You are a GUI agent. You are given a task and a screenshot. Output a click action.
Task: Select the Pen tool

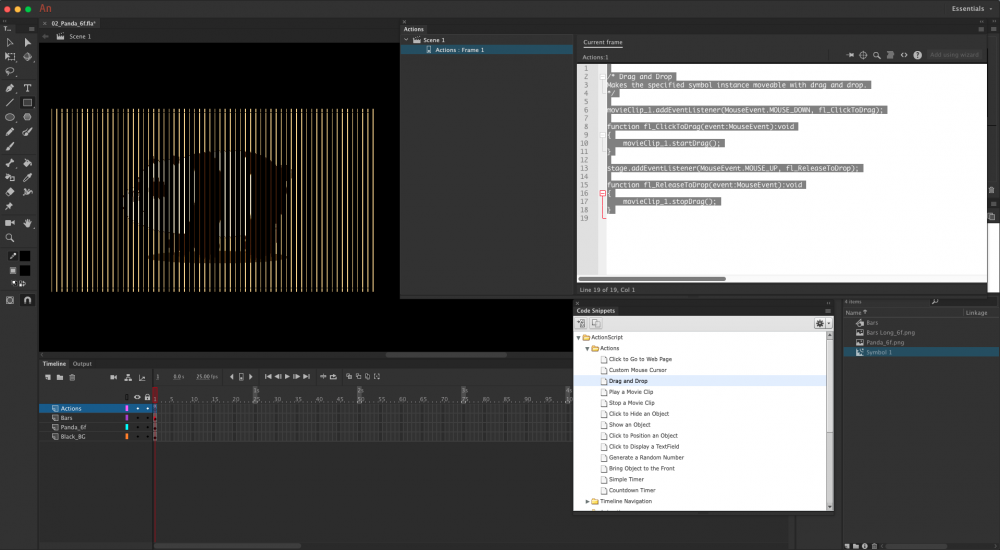point(10,88)
